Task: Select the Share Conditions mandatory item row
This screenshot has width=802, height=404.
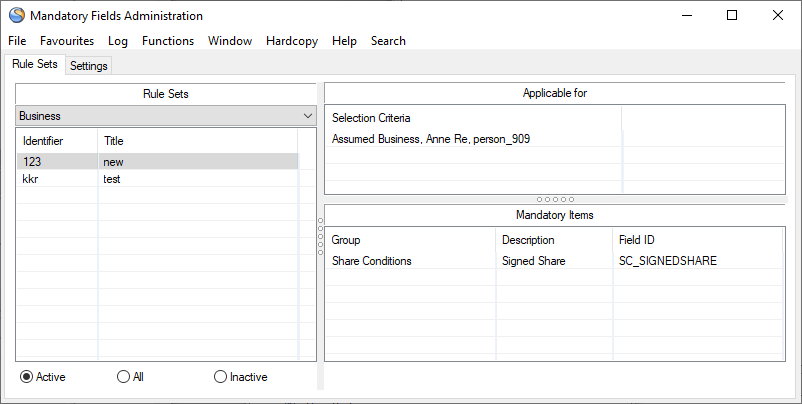Action: (410, 261)
